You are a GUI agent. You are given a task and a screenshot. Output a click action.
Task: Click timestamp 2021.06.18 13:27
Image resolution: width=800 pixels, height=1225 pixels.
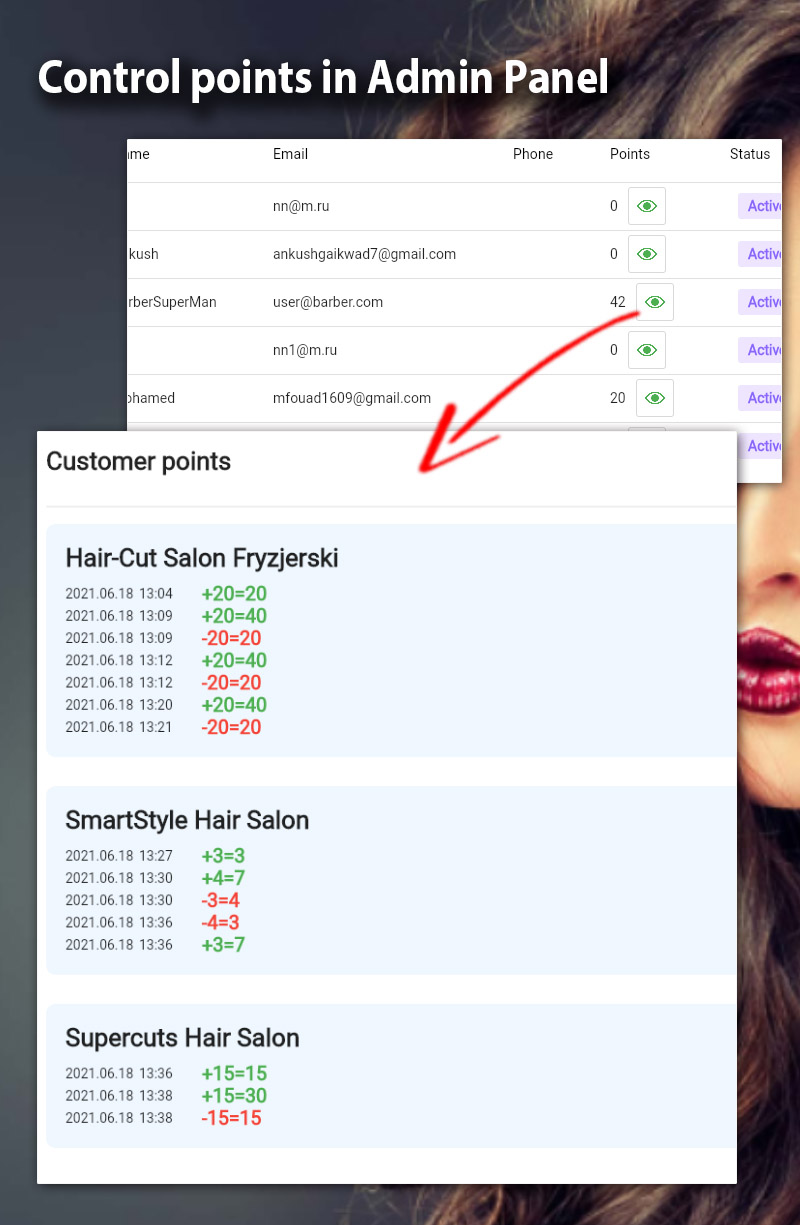[119, 856]
